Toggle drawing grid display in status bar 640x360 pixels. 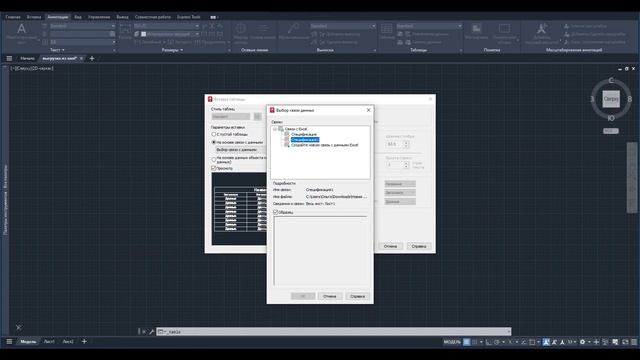[x=466, y=342]
